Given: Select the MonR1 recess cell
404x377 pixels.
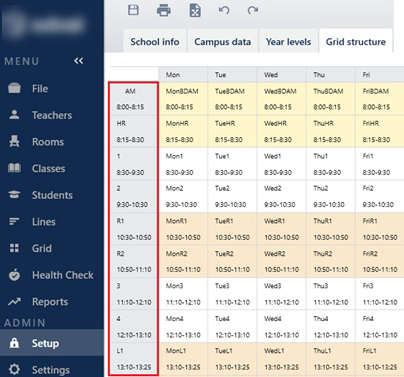Looking at the screenshot, I should click(x=183, y=229).
